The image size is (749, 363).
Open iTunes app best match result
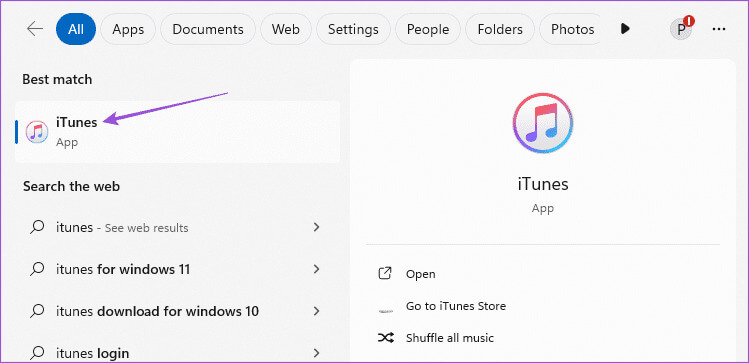pyautogui.click(x=177, y=132)
